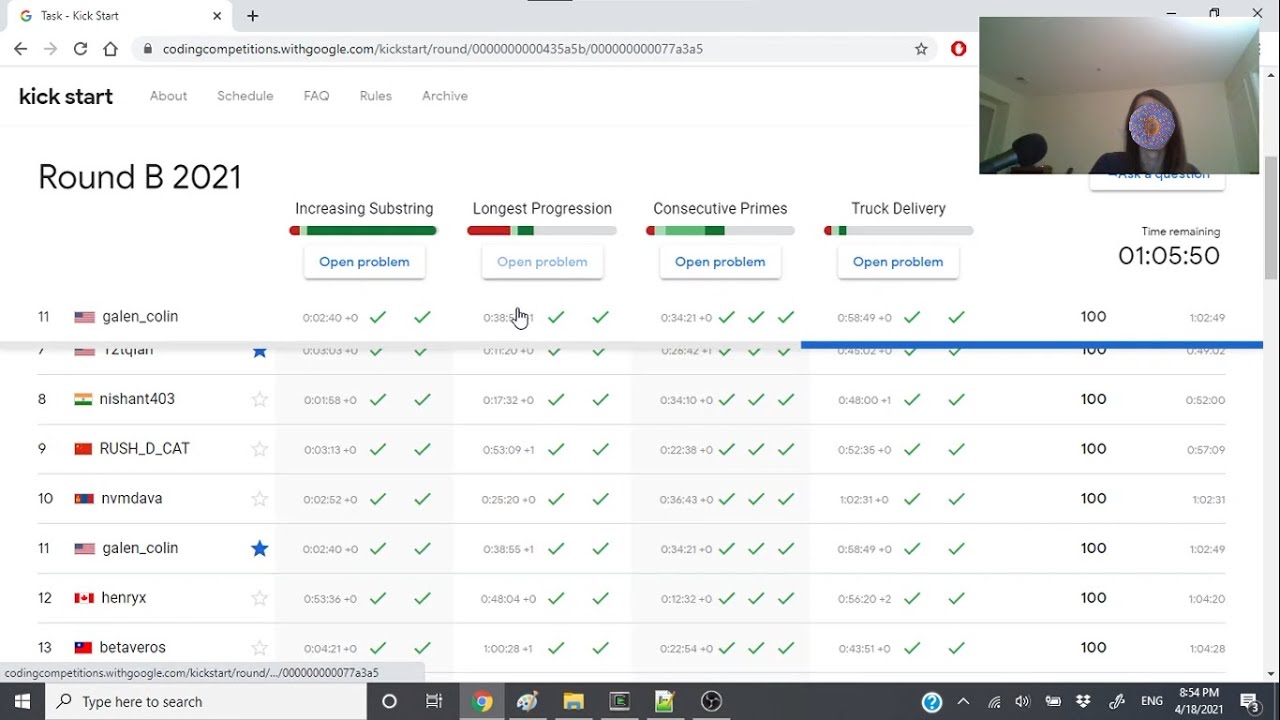Open problem Longest Progression
Image resolution: width=1280 pixels, height=720 pixels.
click(542, 262)
